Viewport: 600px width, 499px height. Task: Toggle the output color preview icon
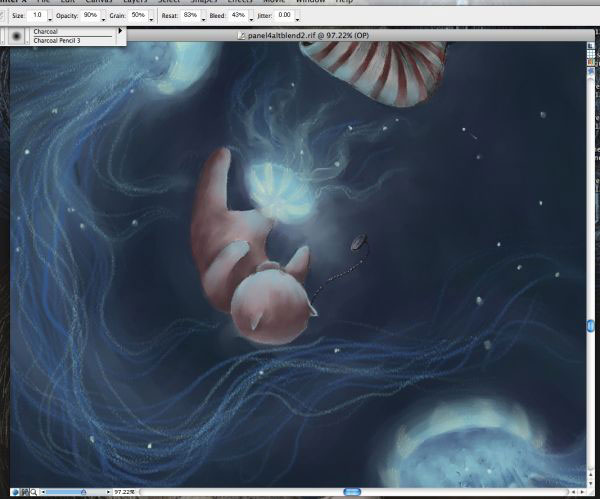point(591,62)
